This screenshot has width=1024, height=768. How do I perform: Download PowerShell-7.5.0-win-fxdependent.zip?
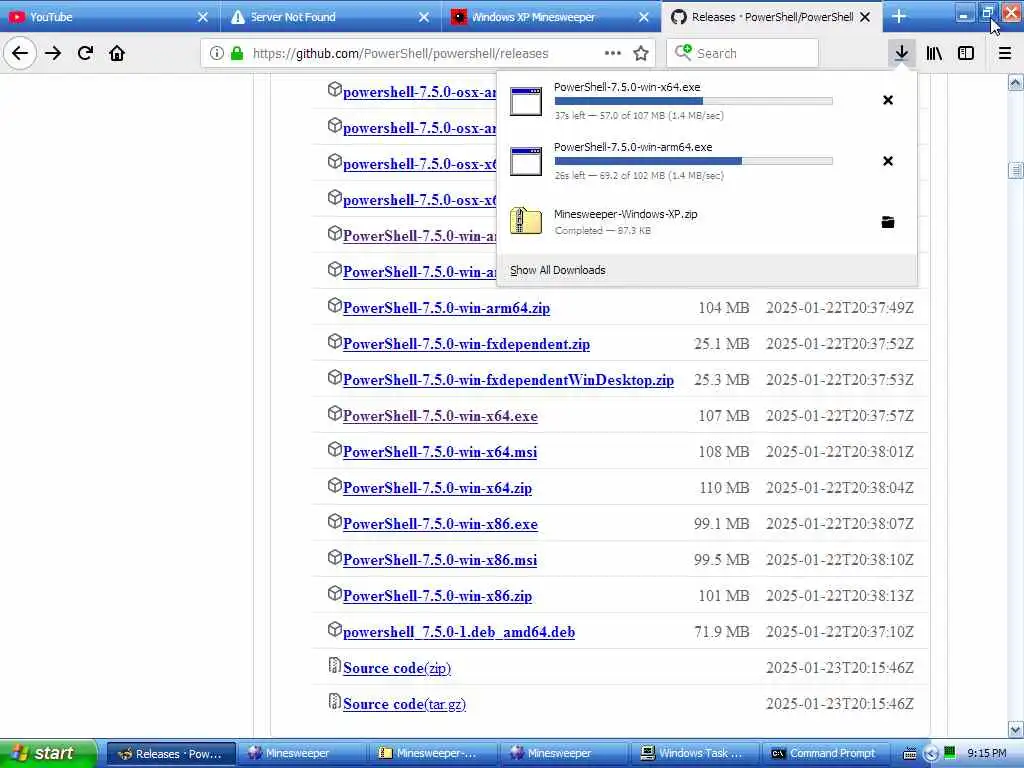click(x=466, y=344)
